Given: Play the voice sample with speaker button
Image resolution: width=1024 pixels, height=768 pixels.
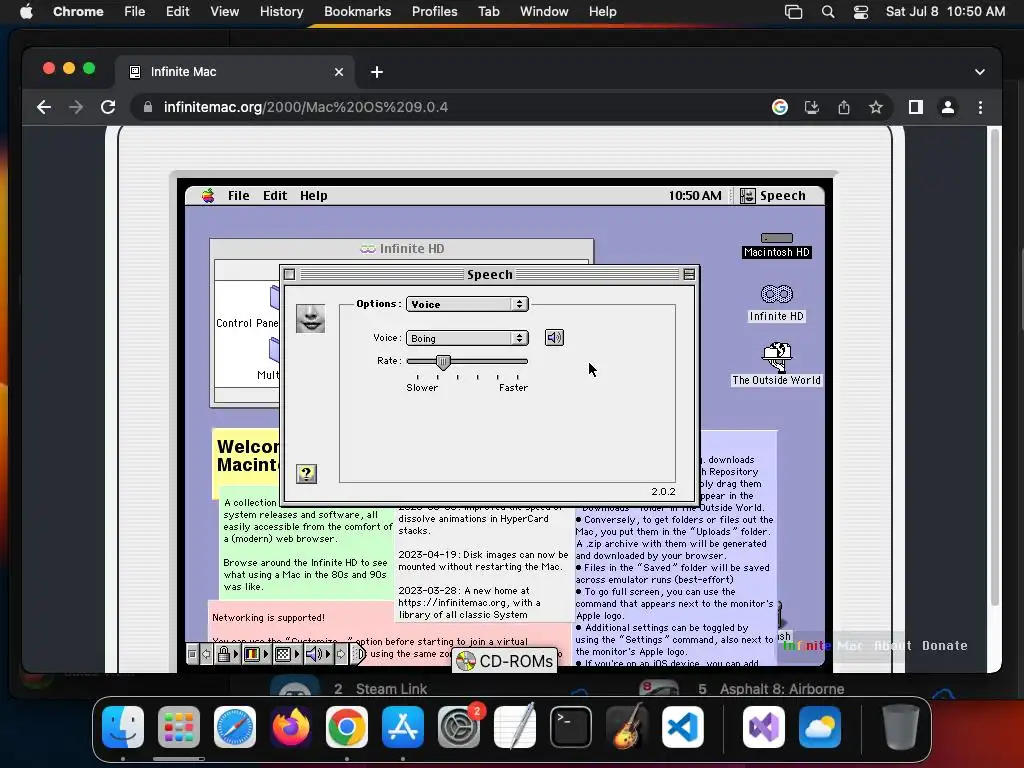Looking at the screenshot, I should tap(554, 338).
